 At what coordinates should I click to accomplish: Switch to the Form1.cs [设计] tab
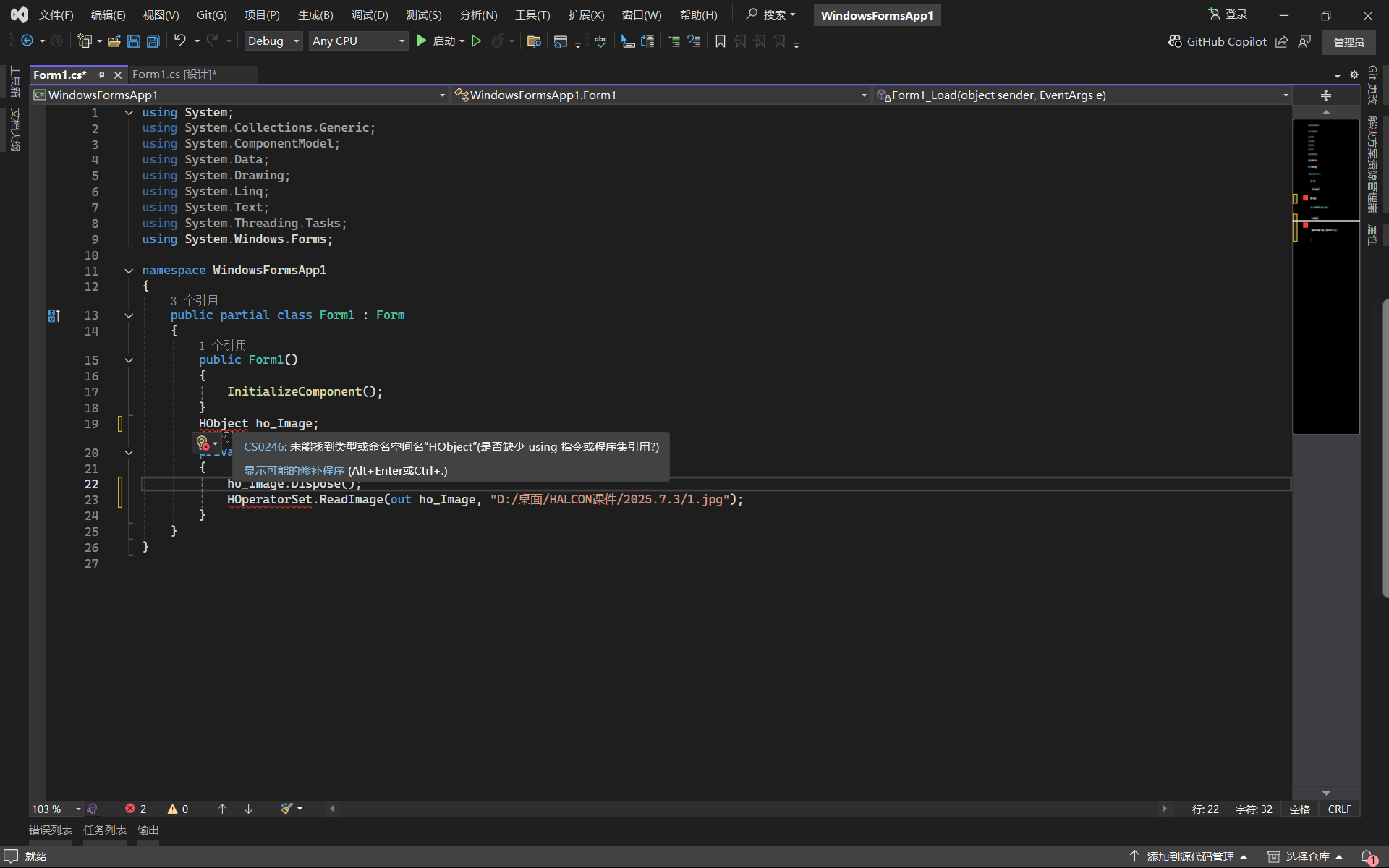(x=174, y=75)
